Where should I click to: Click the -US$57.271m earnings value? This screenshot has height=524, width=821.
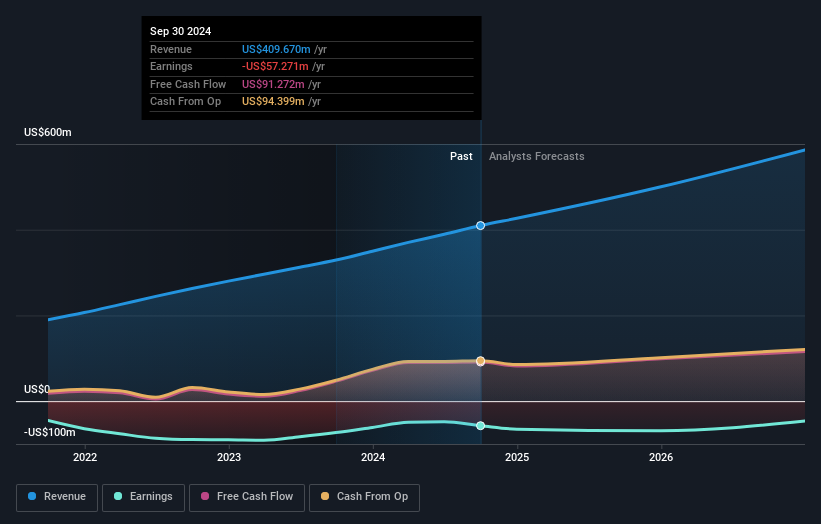click(x=275, y=66)
